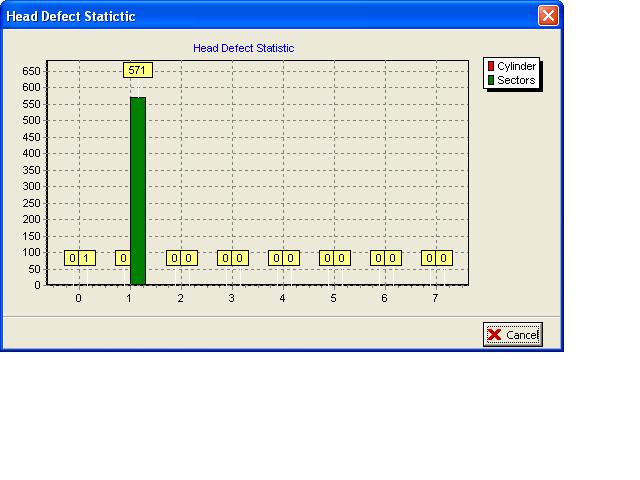640x480 pixels.
Task: Click the green sectors bar for head 1
Action: (x=138, y=191)
